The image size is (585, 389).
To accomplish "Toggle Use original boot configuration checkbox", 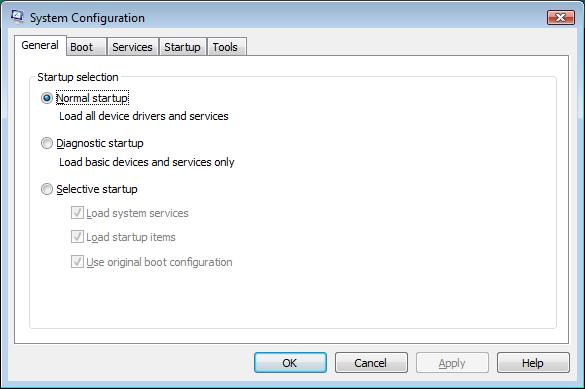I will click(x=77, y=262).
